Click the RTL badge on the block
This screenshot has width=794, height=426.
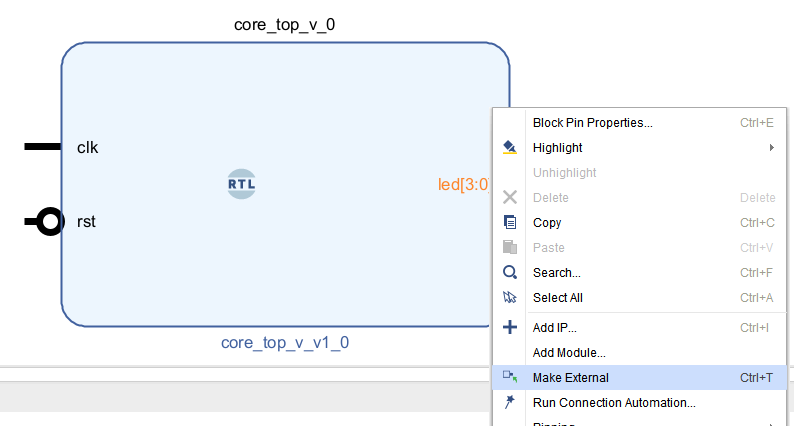[x=242, y=184]
